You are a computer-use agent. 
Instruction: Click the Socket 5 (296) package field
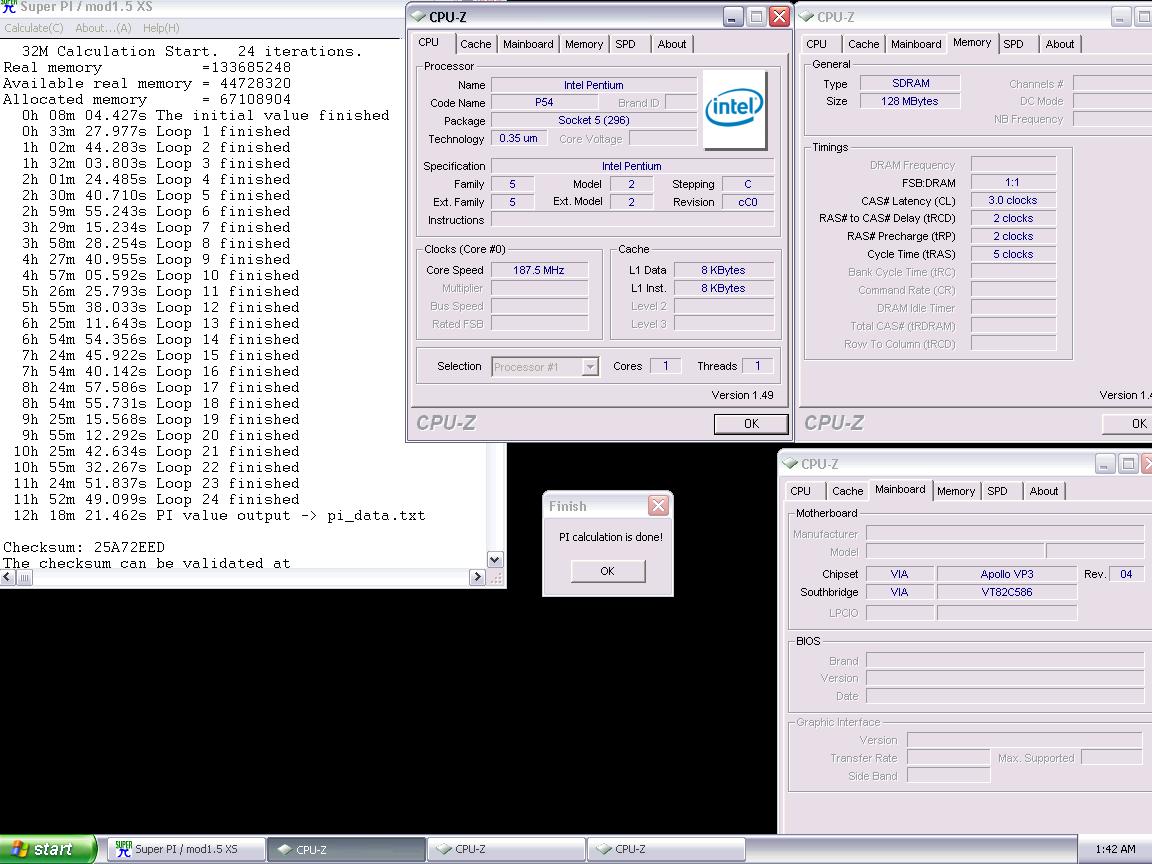(x=594, y=120)
